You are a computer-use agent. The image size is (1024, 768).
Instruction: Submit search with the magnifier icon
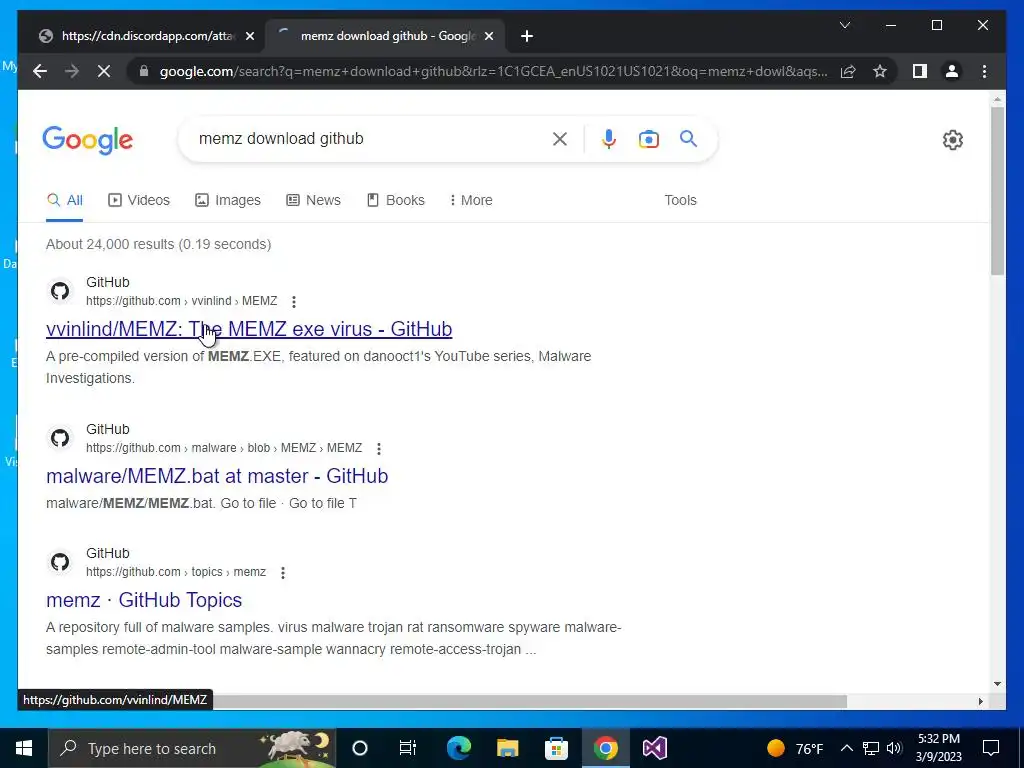tap(688, 138)
